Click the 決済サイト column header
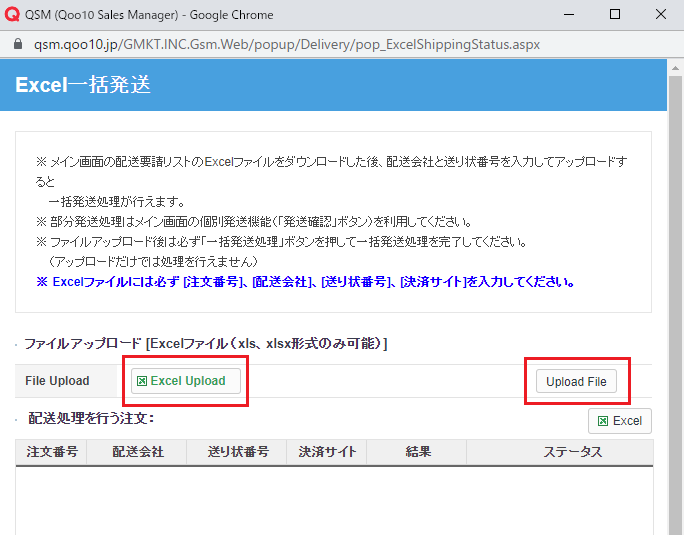 [x=327, y=452]
